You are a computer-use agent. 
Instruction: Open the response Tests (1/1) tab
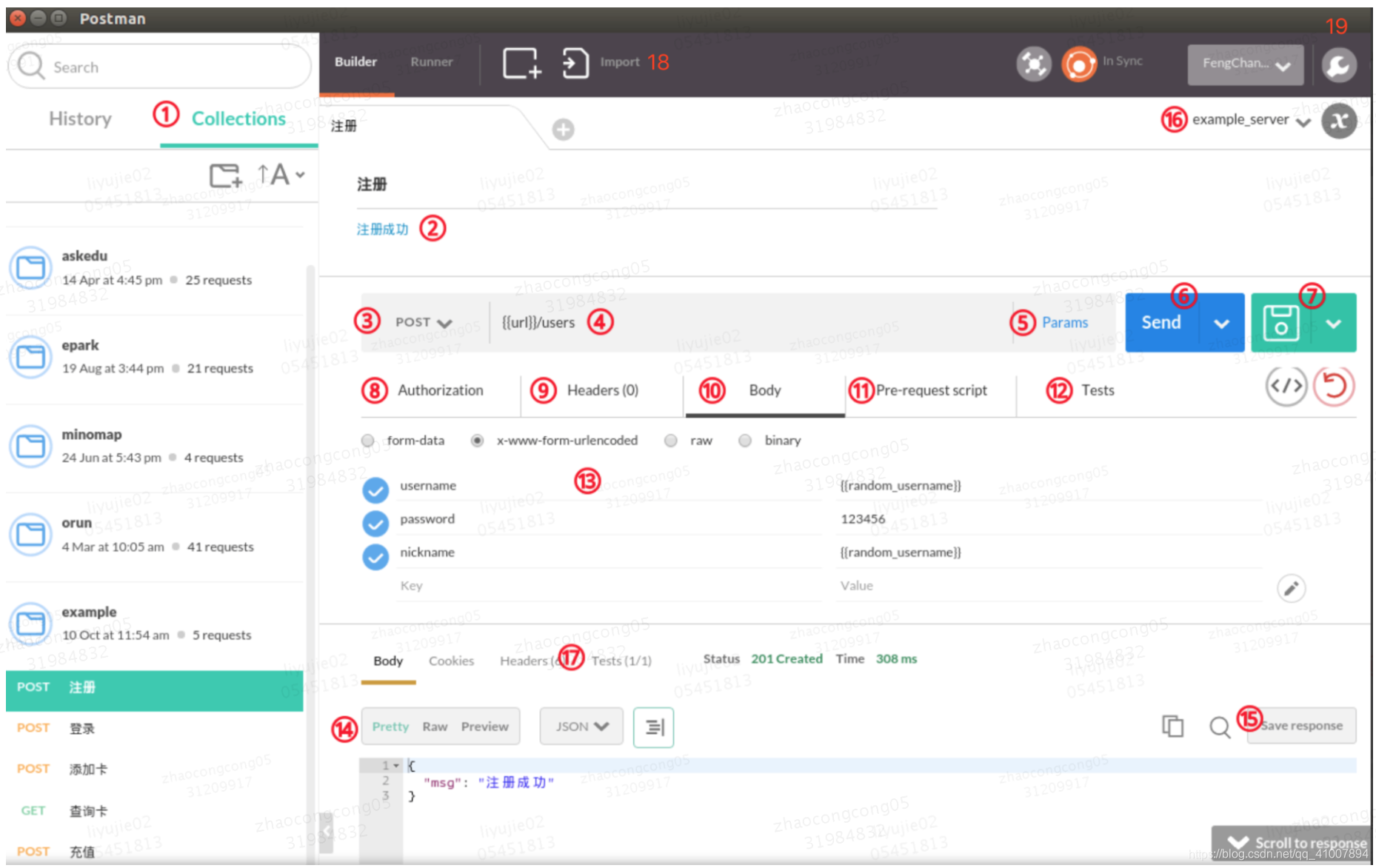621,661
